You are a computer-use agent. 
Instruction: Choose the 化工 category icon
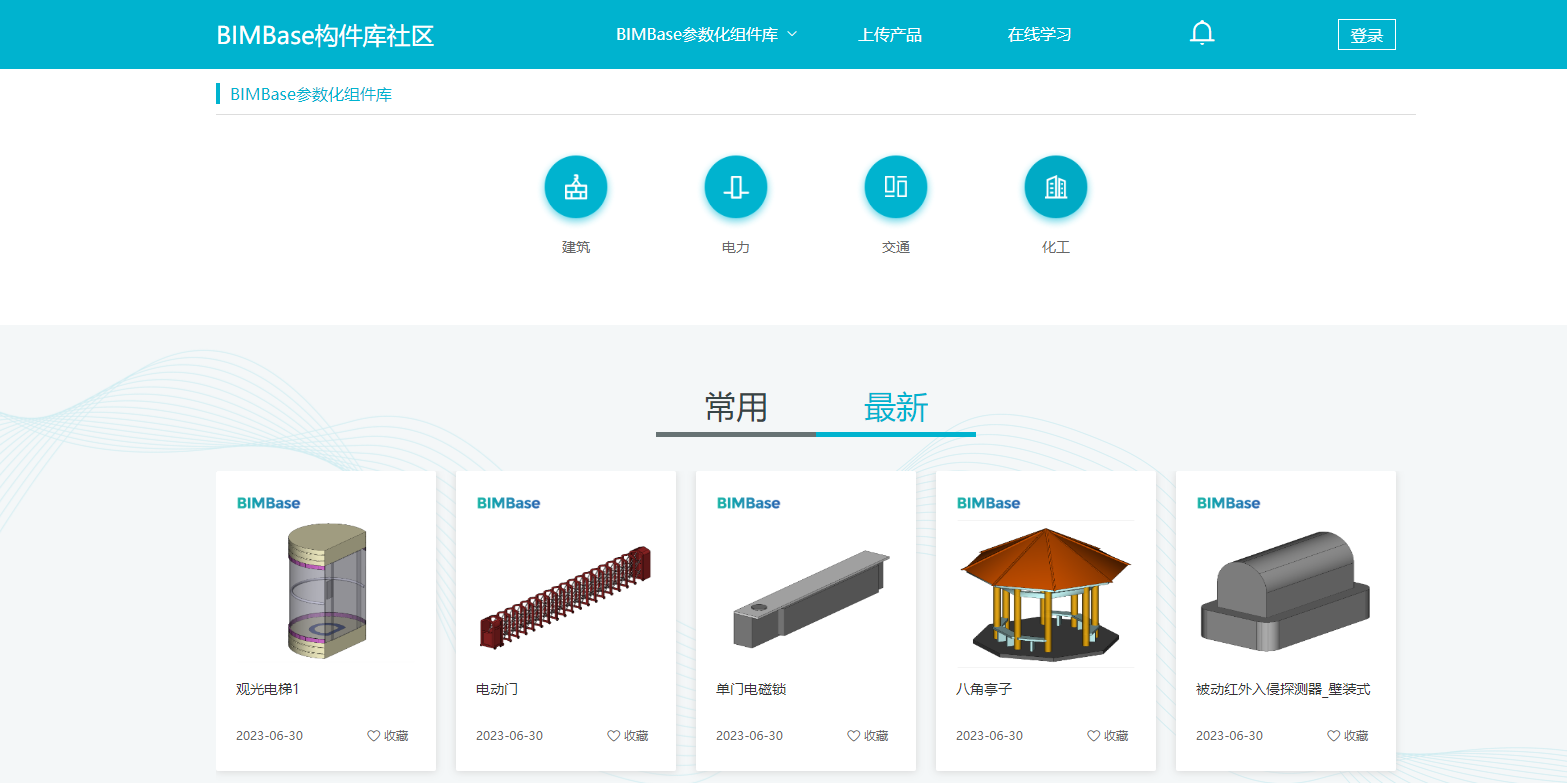point(1056,187)
